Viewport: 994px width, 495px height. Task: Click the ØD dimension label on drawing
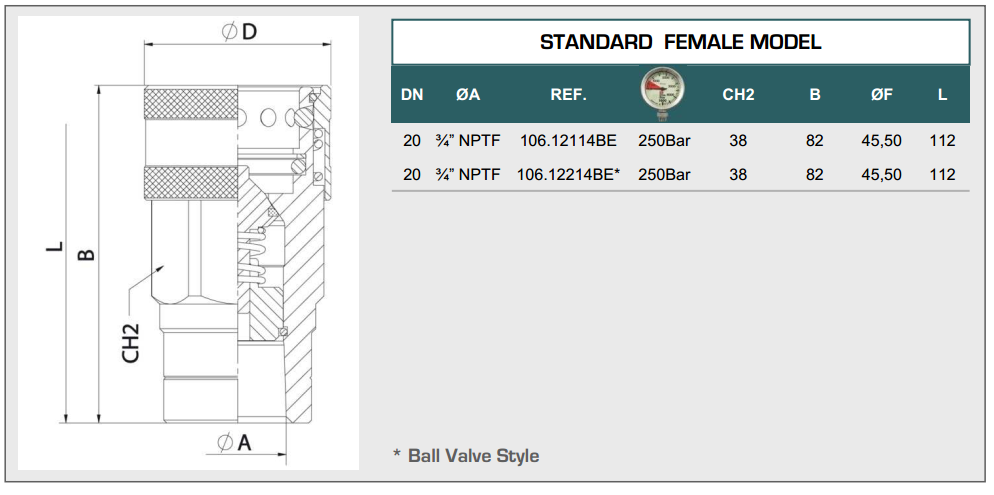pos(240,32)
